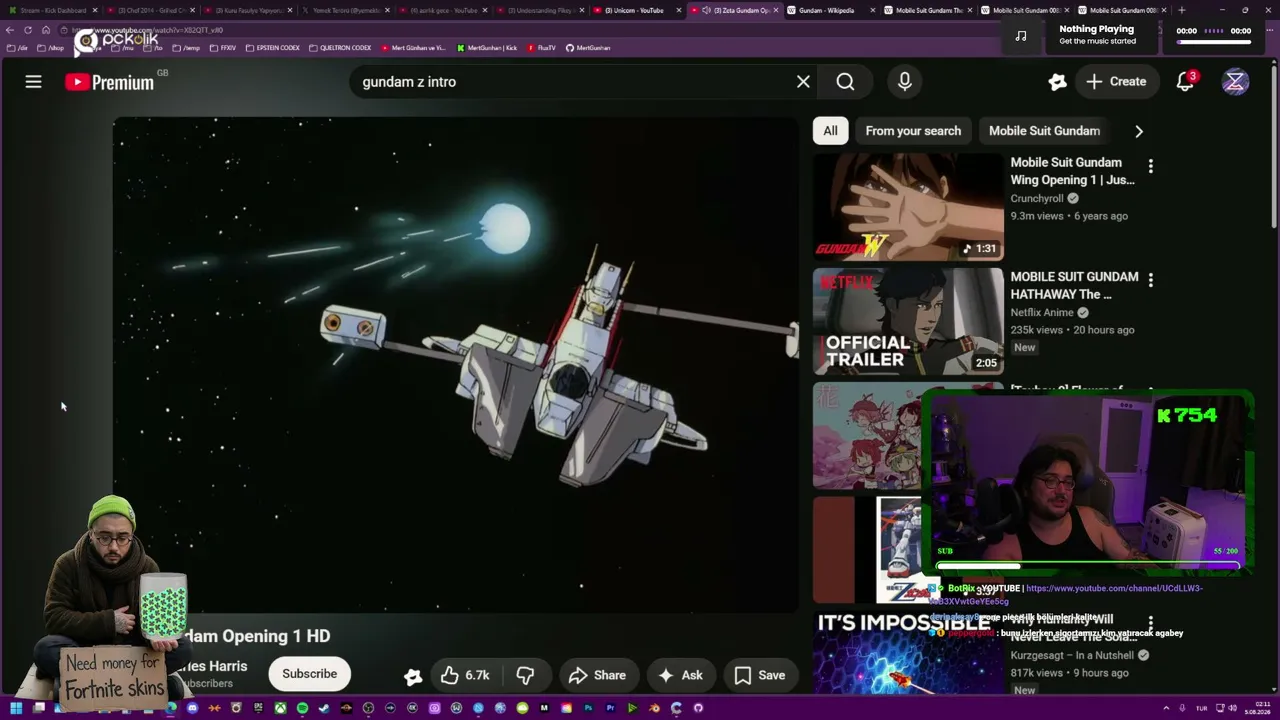This screenshot has height=720, width=1280.
Task: Open GitHub Desktop from the taskbar
Action: tap(698, 708)
